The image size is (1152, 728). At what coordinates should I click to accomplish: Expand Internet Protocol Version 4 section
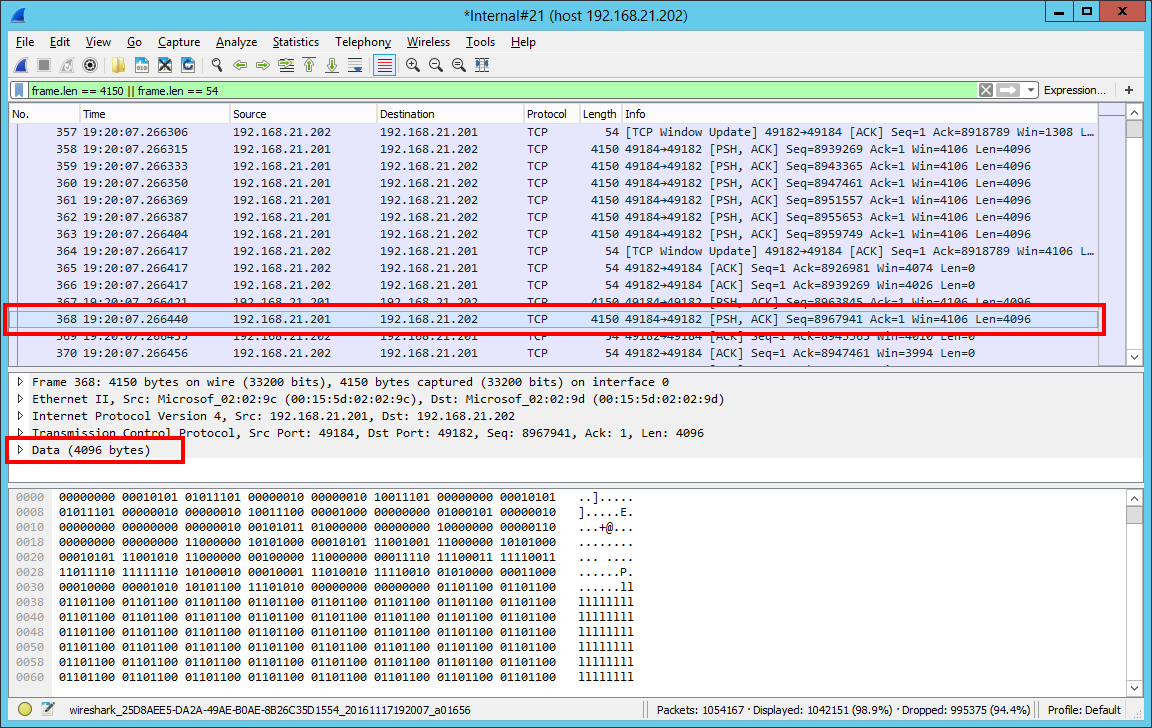pyautogui.click(x=21, y=416)
